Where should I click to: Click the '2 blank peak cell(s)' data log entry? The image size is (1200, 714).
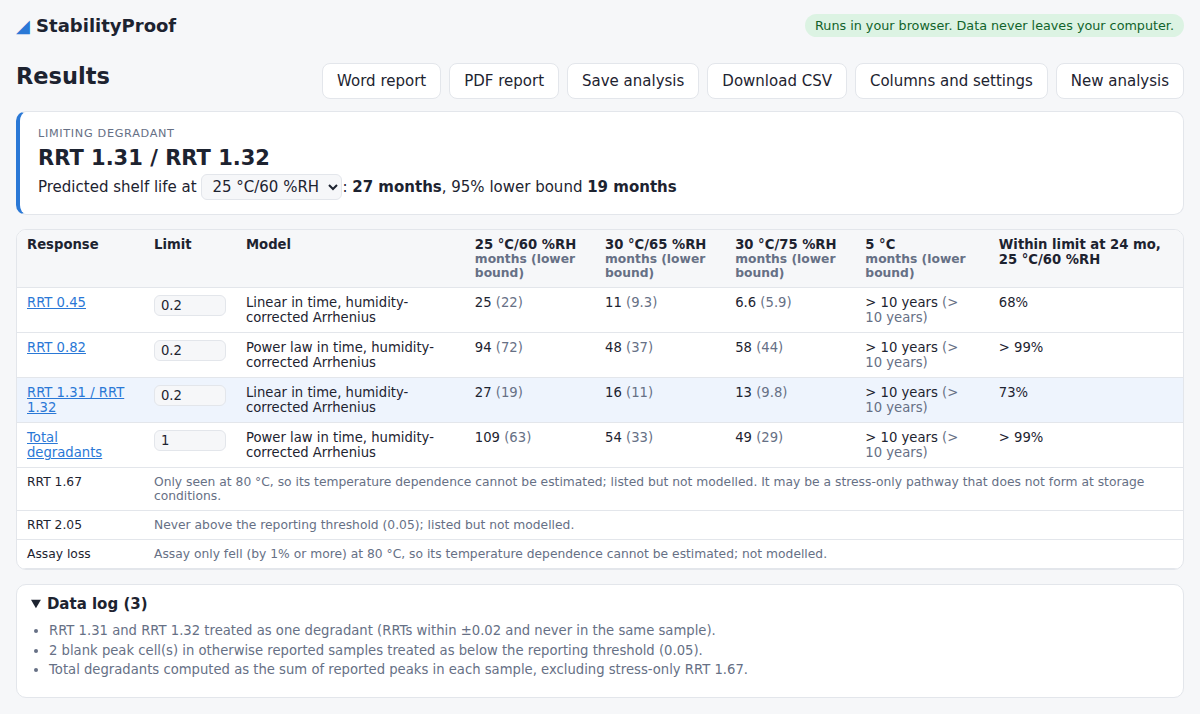point(376,650)
